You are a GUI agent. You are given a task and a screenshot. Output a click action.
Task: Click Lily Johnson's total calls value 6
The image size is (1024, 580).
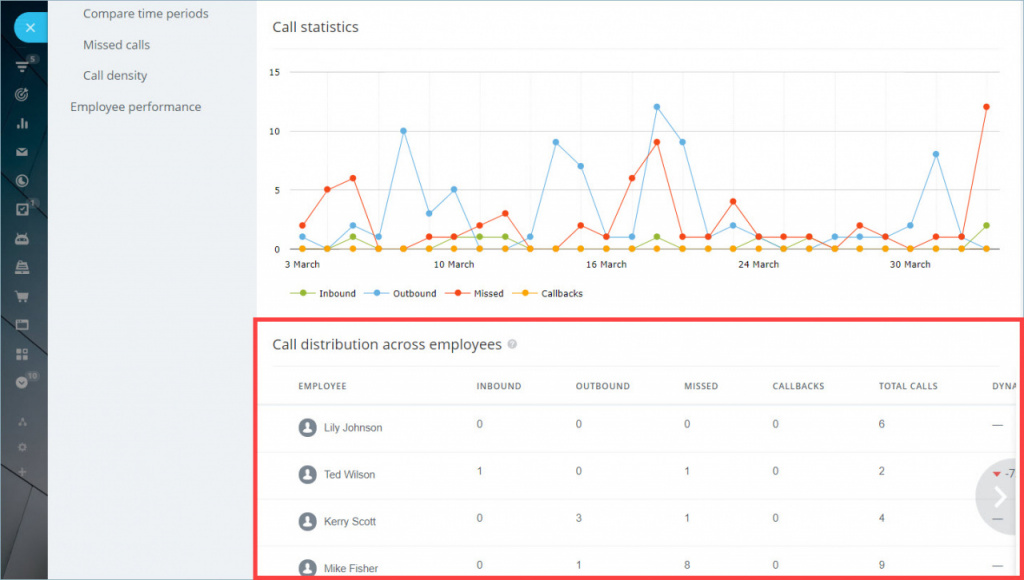coord(882,425)
